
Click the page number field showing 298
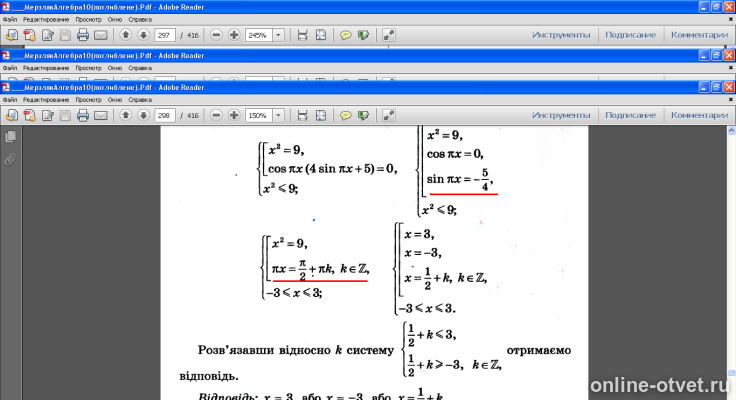(164, 115)
